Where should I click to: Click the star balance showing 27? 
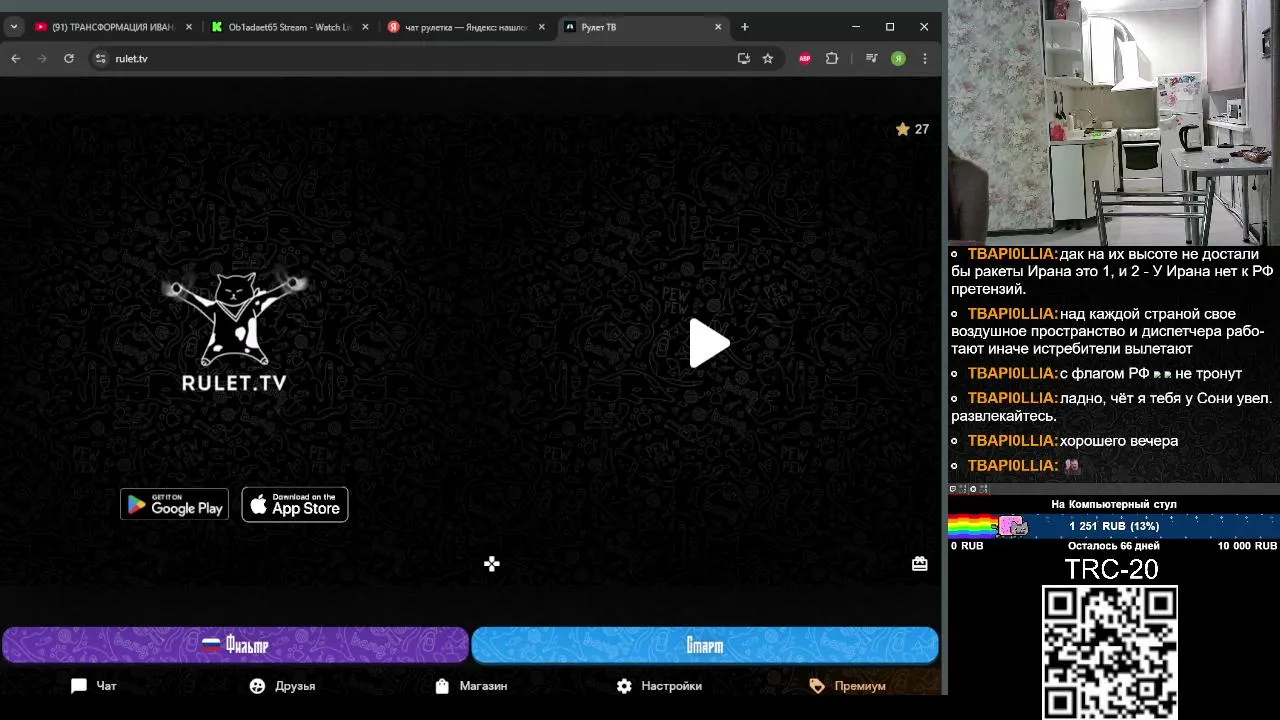912,129
